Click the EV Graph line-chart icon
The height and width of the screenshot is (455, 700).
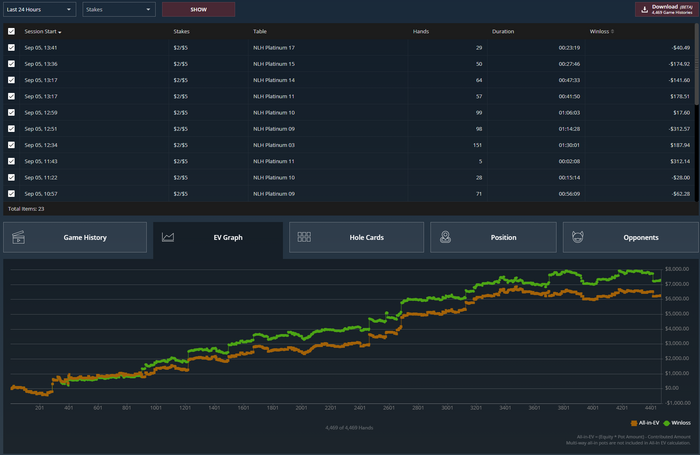(168, 237)
